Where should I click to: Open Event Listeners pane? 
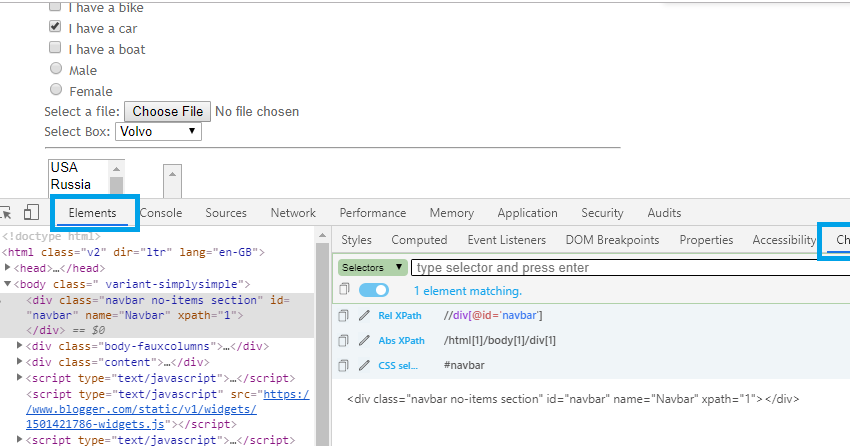pyautogui.click(x=507, y=240)
